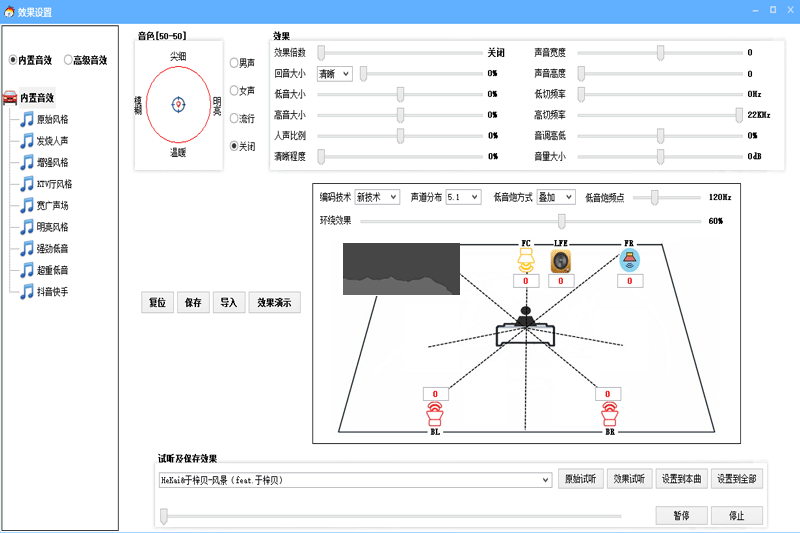
Task: Open the 回音大小 type dropdown showing 清晰
Action: coord(334,74)
